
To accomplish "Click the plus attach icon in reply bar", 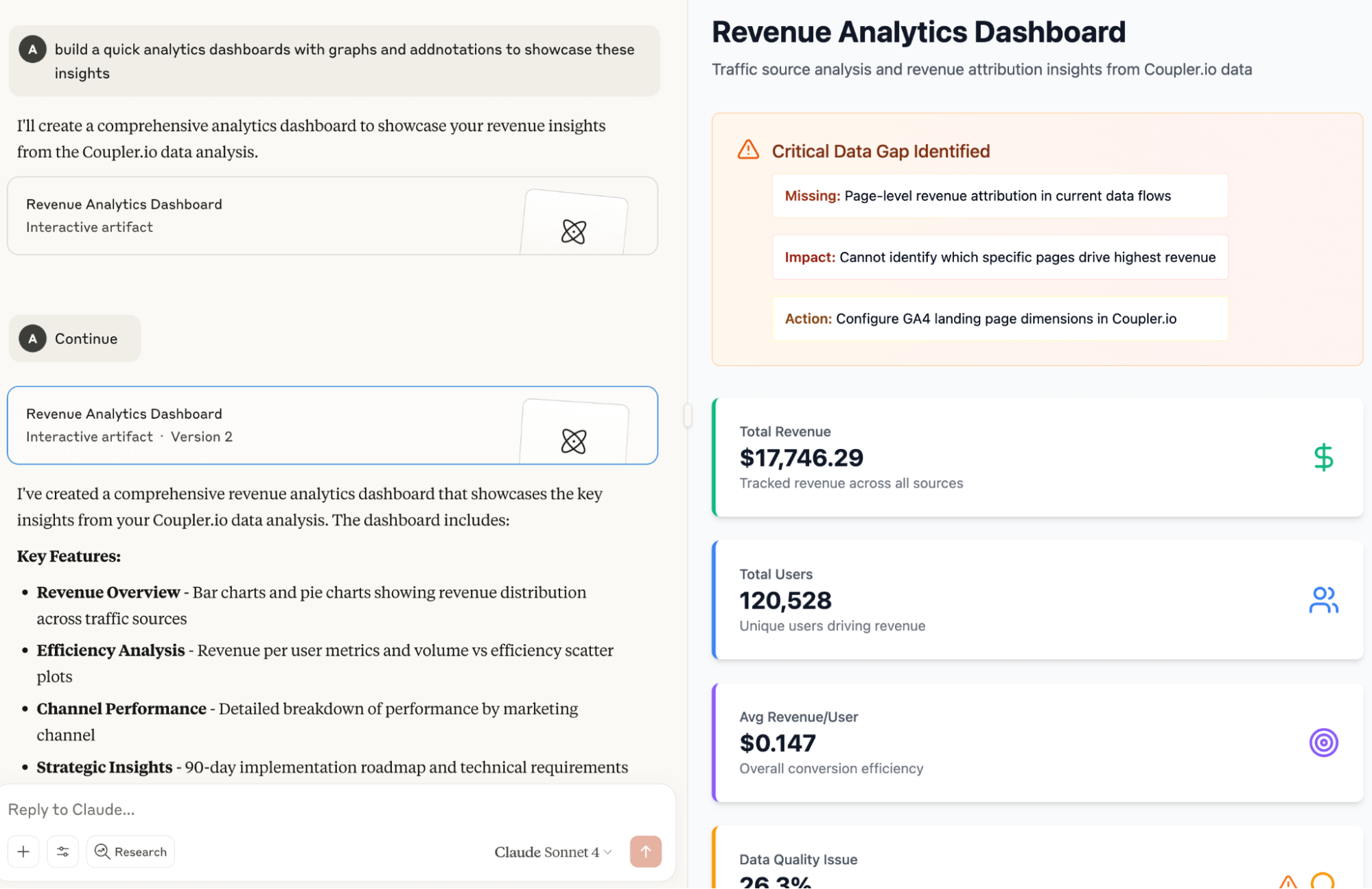I will pos(23,851).
